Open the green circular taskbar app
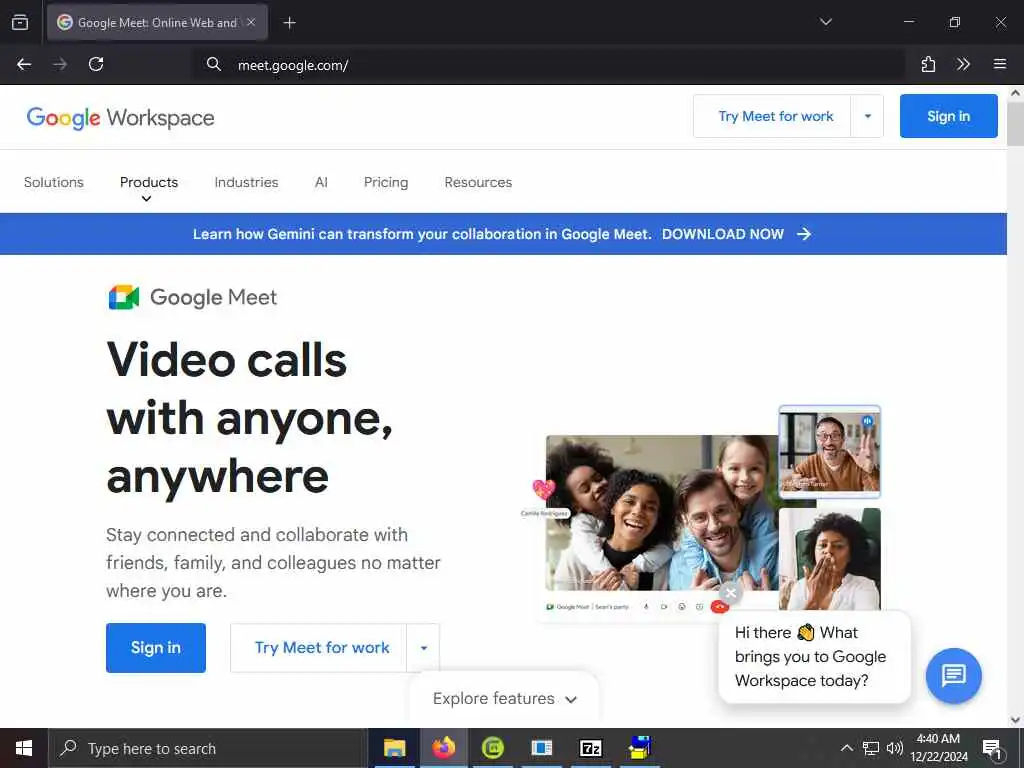Screen dimensions: 1024x768 tap(492, 748)
